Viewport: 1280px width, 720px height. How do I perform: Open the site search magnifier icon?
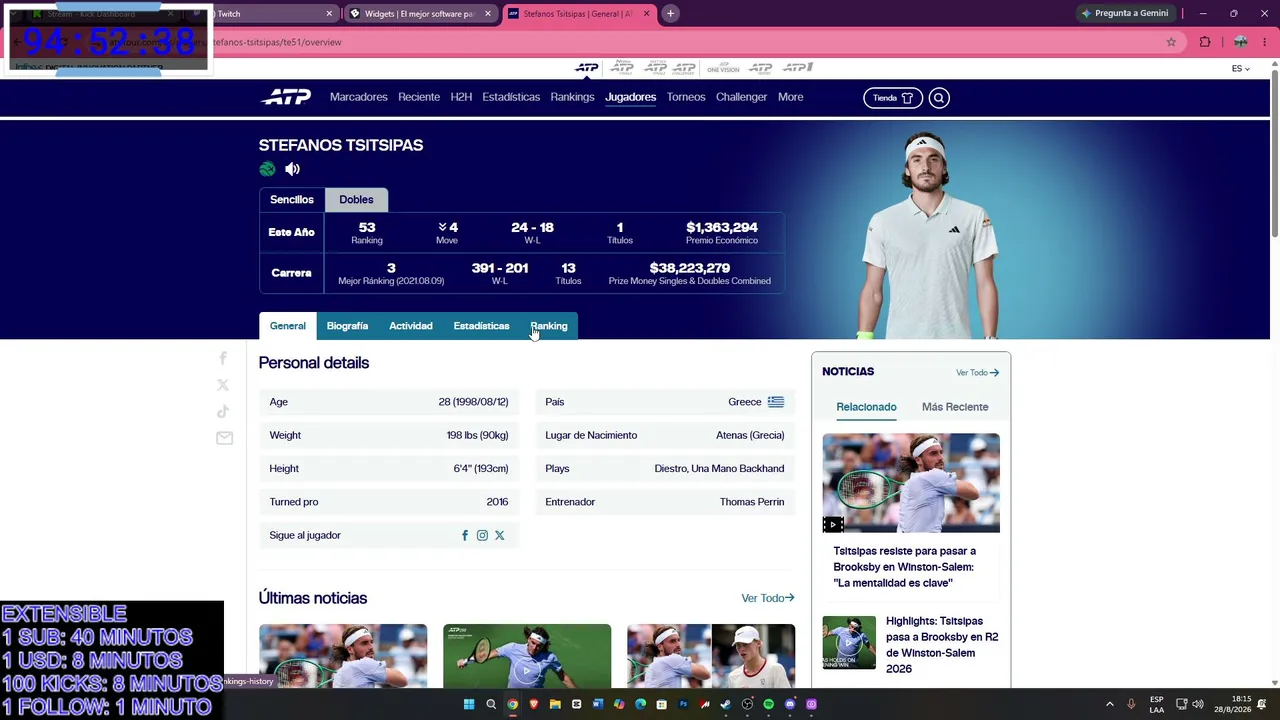pos(938,98)
